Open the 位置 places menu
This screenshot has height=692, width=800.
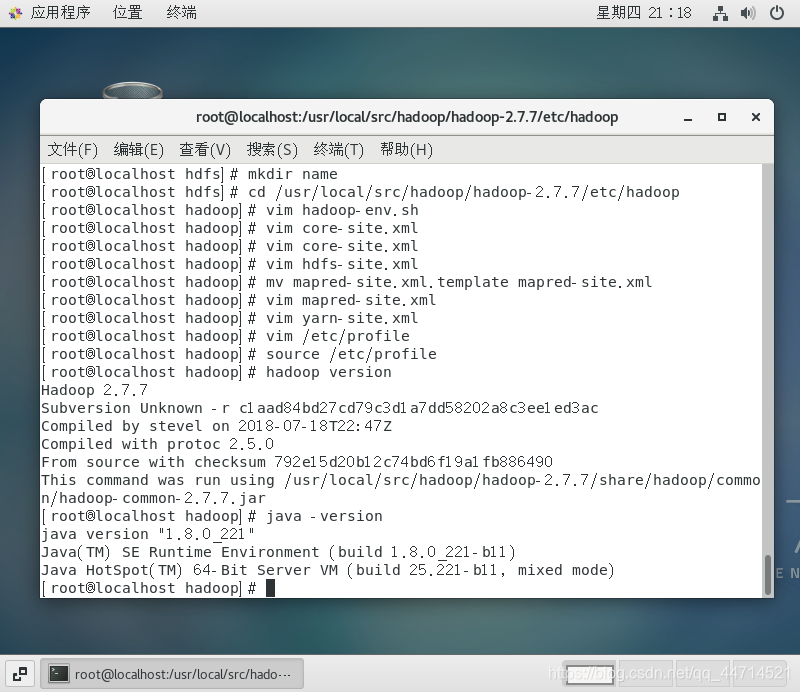pyautogui.click(x=127, y=12)
